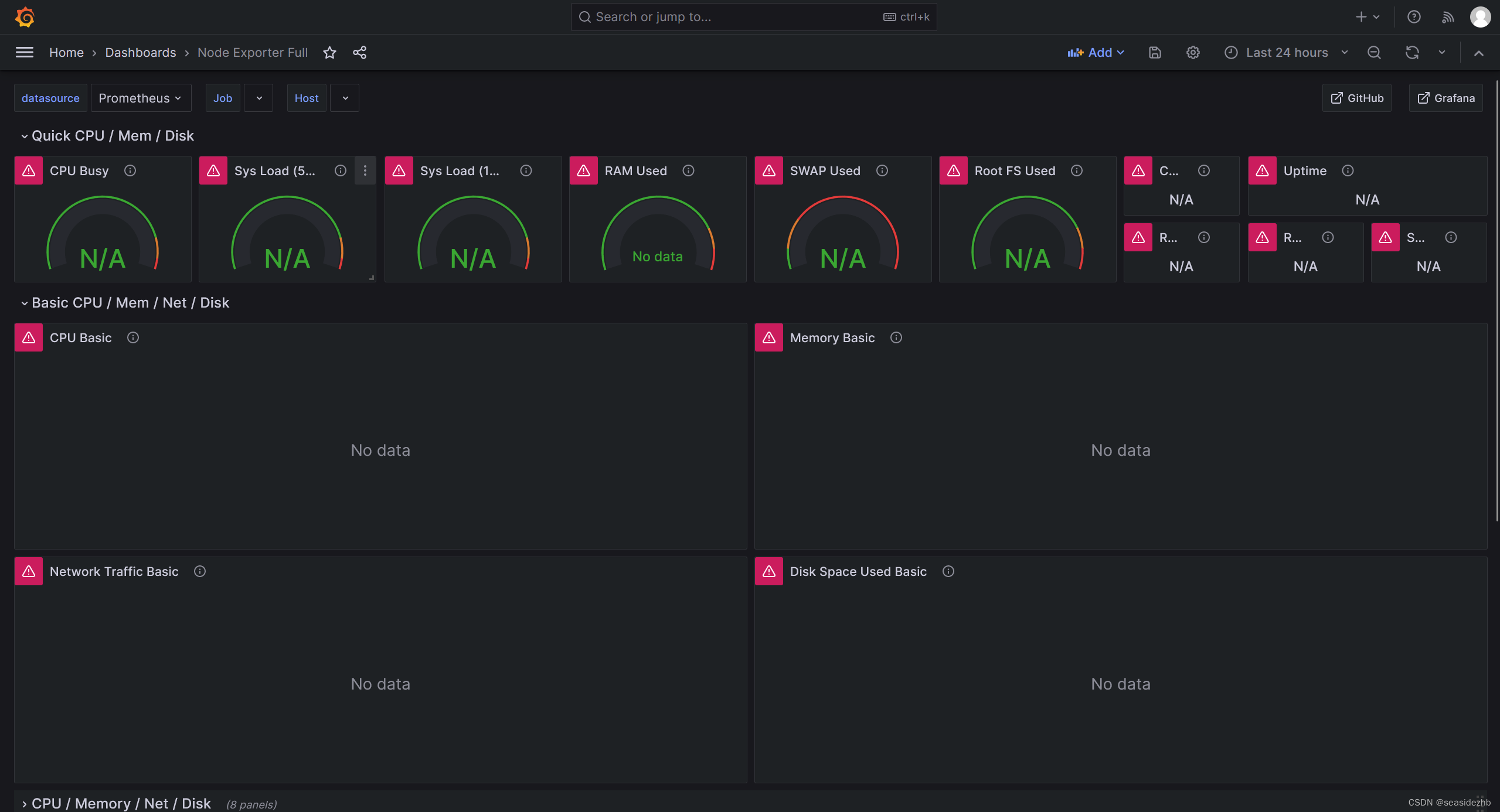Screen dimensions: 1500x812
Task: Click Node Exporter Full breadcrumb
Action: (x=253, y=53)
